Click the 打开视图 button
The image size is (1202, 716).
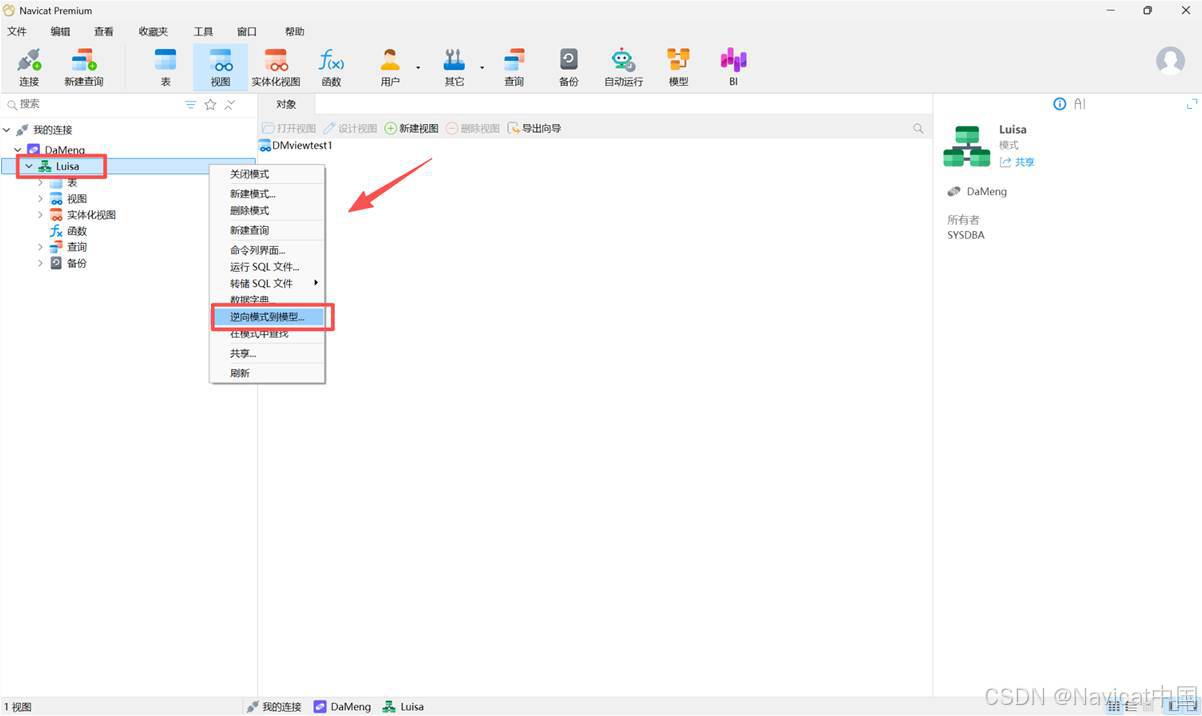tap(289, 128)
